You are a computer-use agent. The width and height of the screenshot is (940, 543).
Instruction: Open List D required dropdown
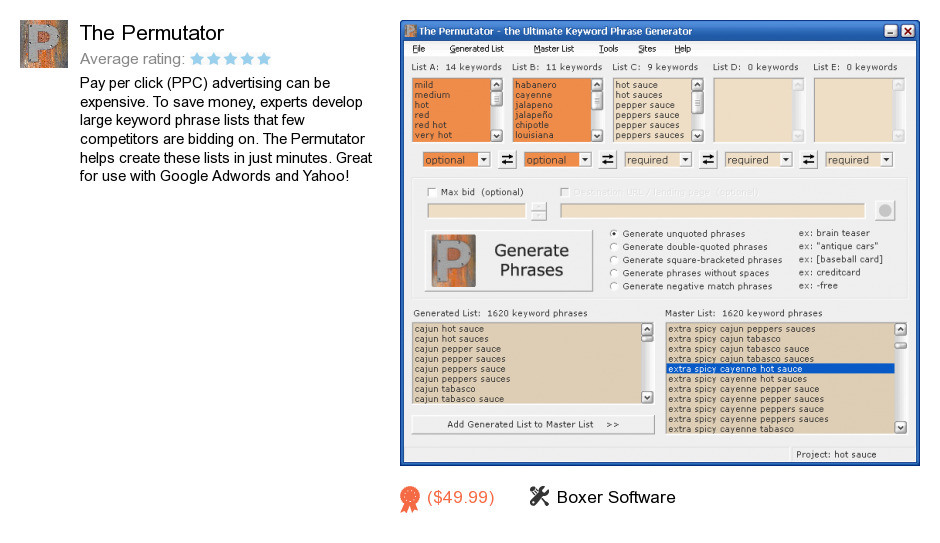click(786, 160)
